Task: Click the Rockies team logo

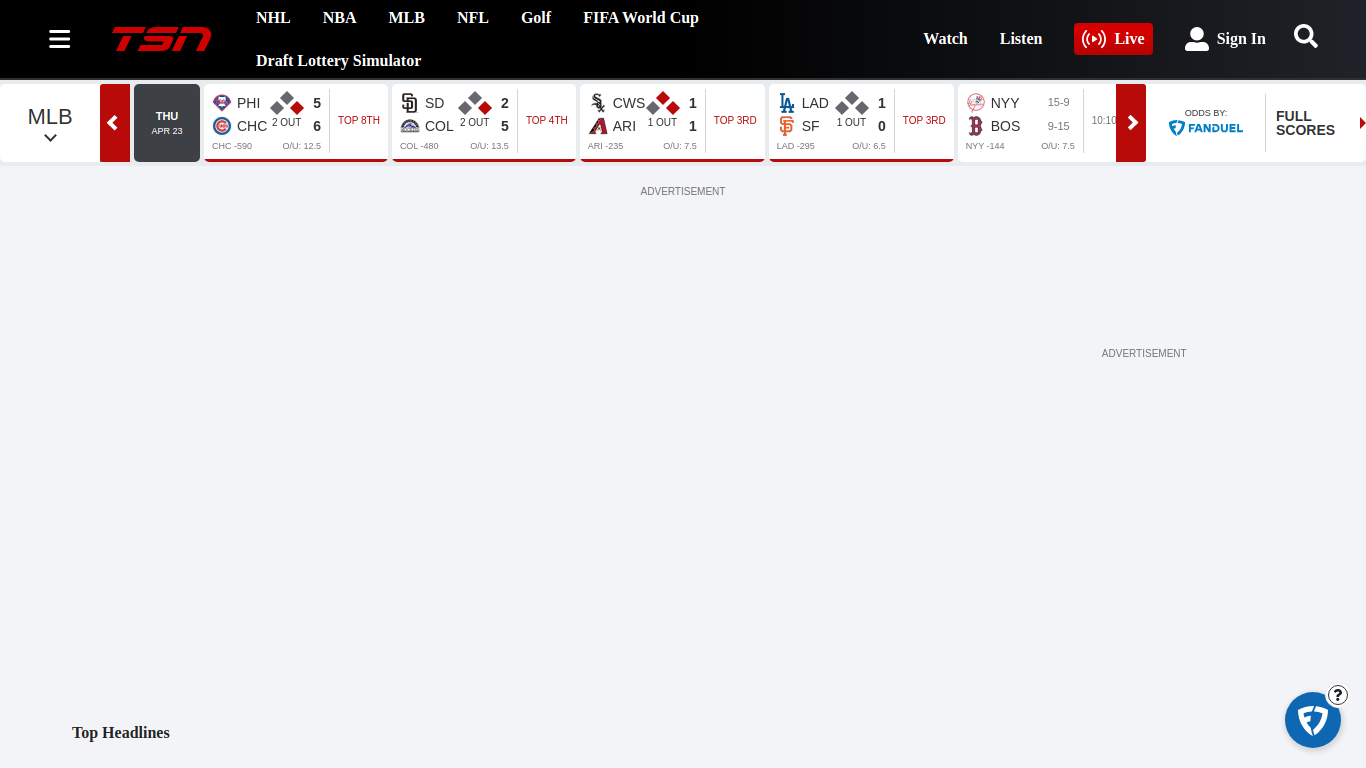Action: (x=409, y=126)
